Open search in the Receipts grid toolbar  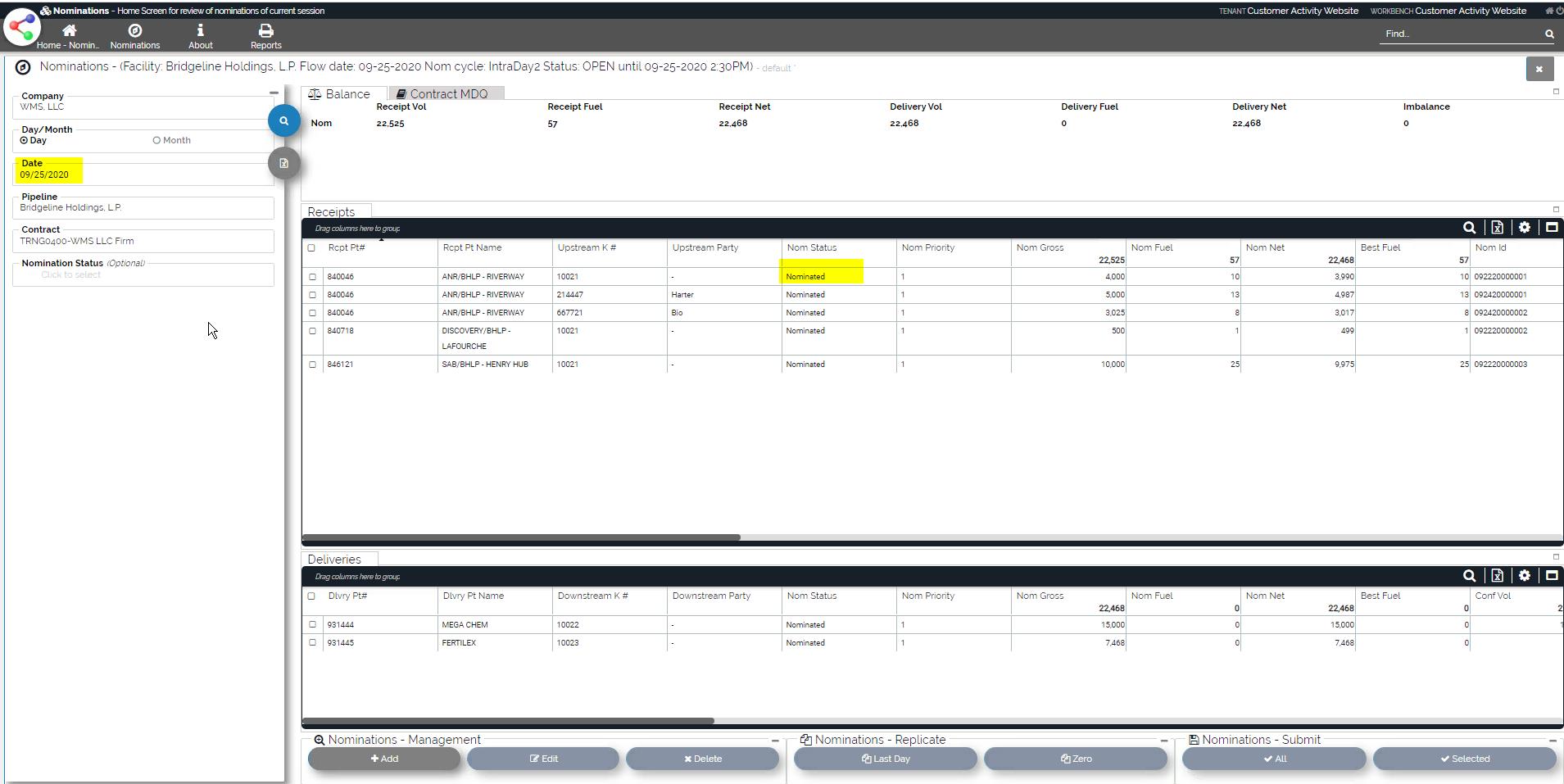tap(1469, 228)
